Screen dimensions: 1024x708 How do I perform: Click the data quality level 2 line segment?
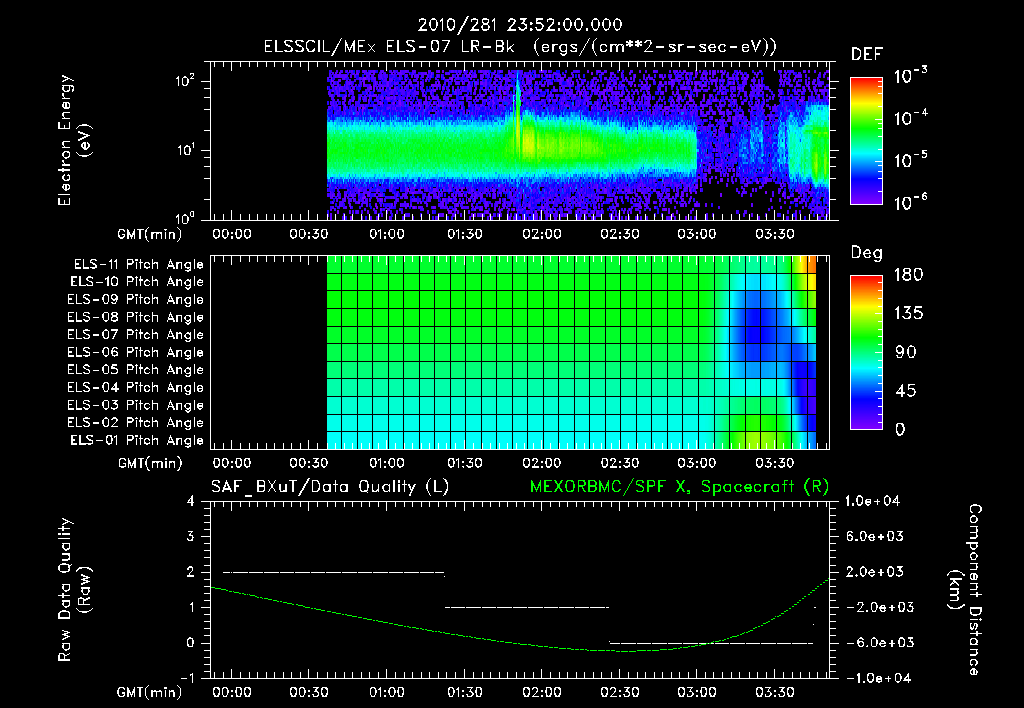[334, 573]
